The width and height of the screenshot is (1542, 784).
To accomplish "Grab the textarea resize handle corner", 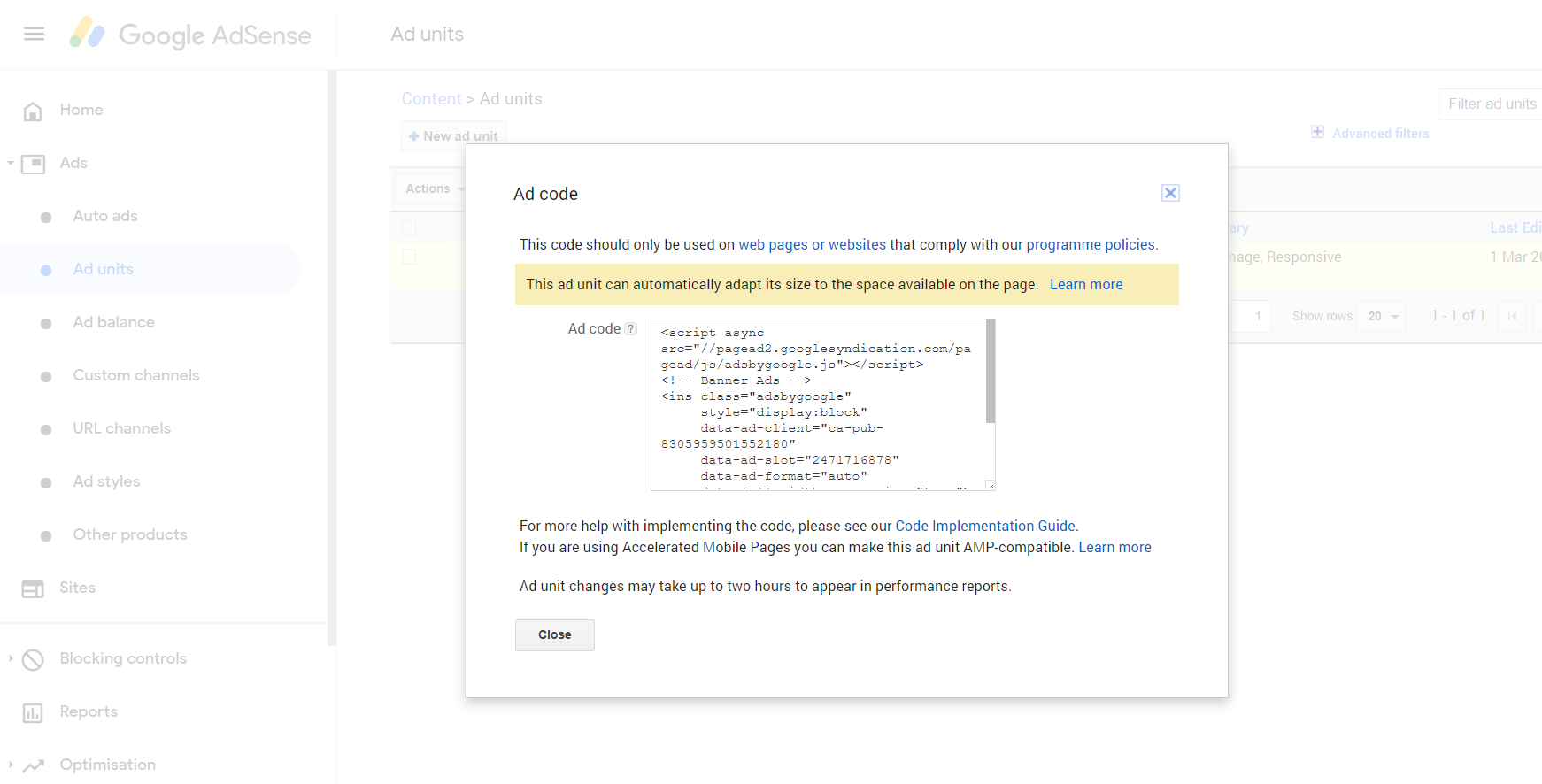I will coord(991,486).
